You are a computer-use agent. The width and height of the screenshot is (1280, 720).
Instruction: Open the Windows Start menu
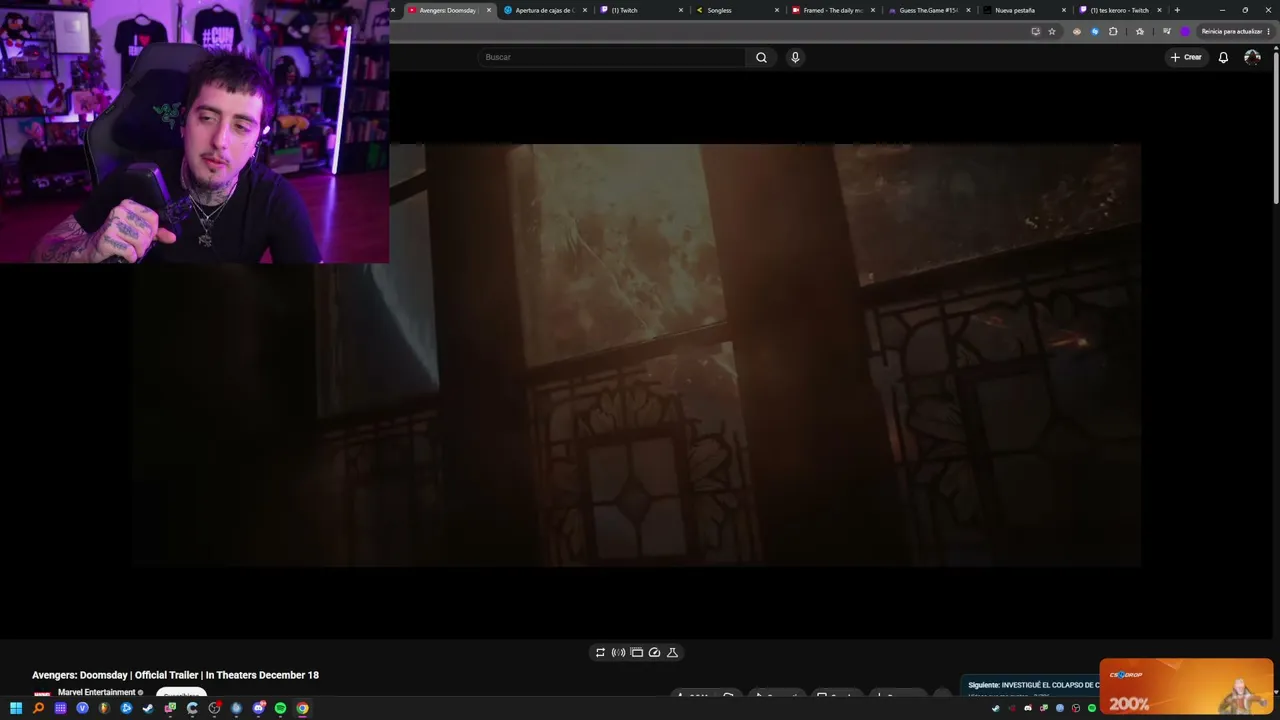[16, 708]
